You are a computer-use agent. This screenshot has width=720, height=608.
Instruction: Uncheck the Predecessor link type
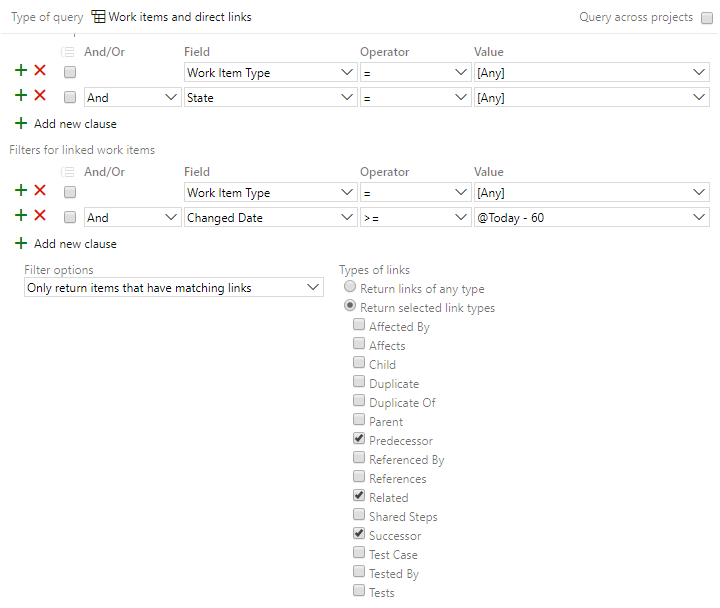point(359,439)
